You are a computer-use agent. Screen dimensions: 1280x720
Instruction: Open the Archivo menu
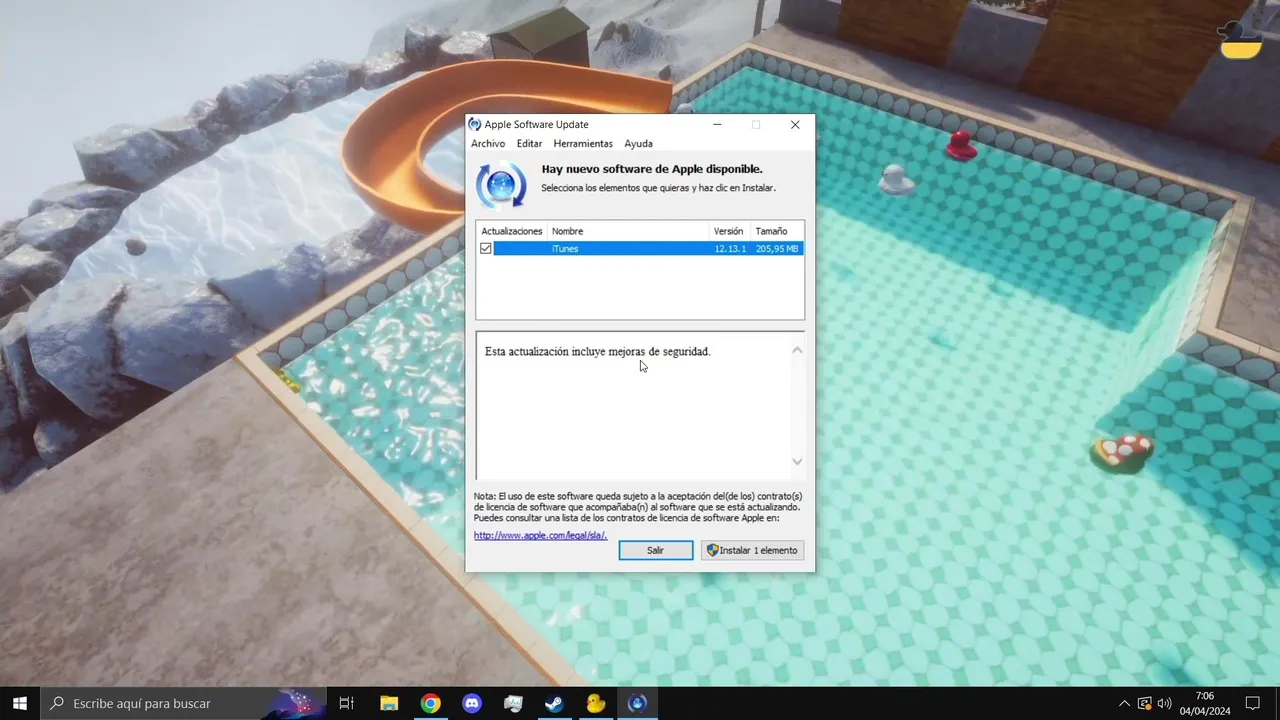pyautogui.click(x=488, y=144)
